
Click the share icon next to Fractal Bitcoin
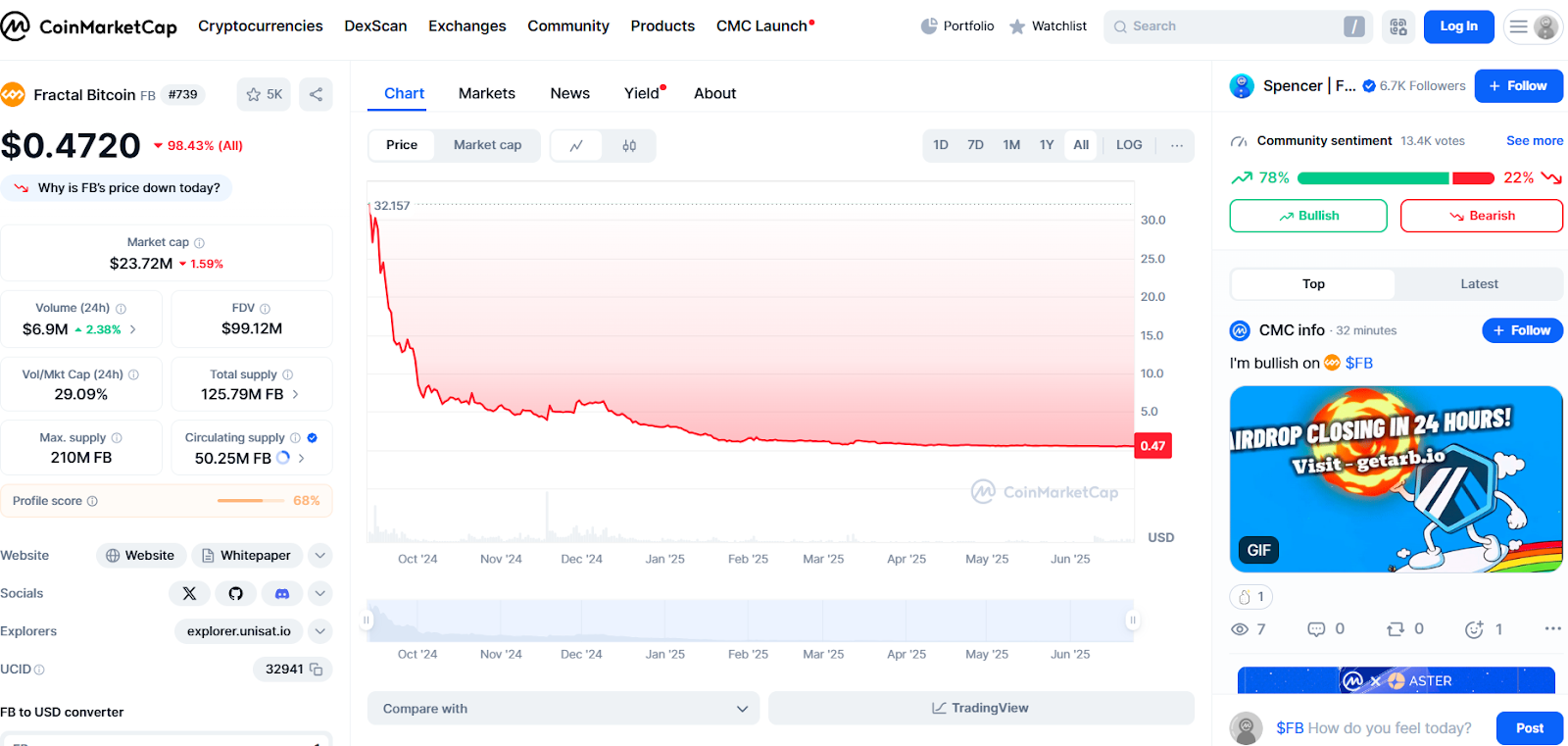click(316, 94)
